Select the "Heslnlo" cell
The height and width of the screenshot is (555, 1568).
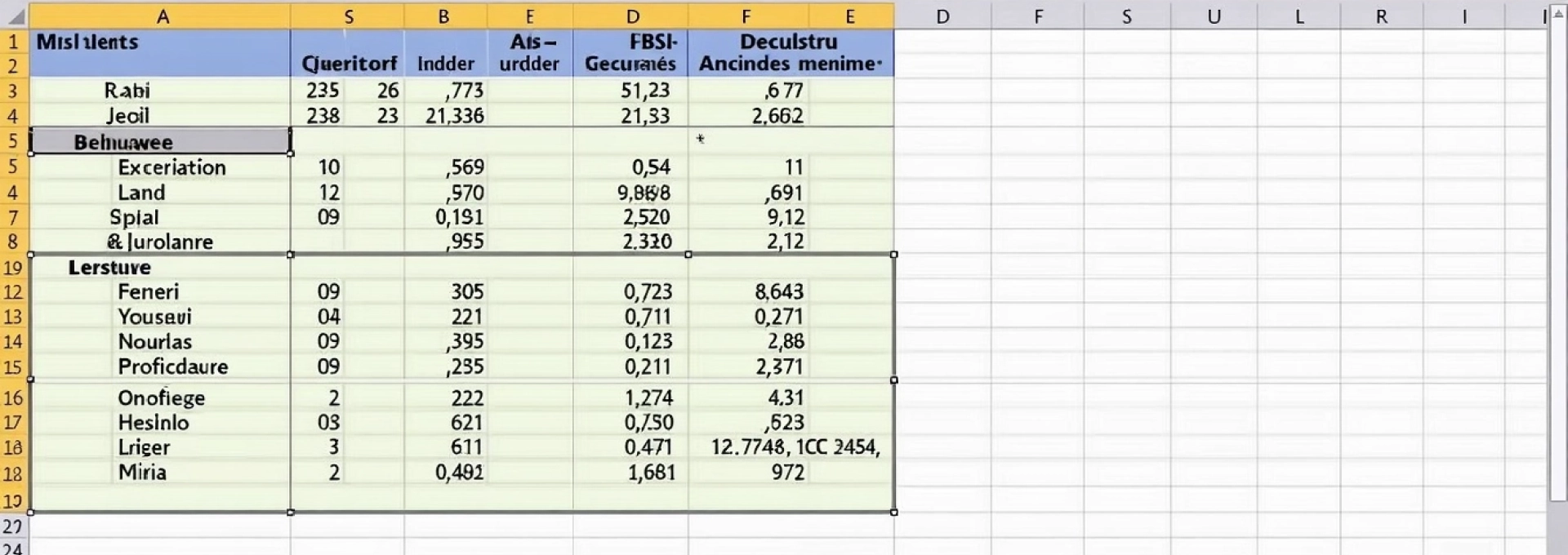pyautogui.click(x=160, y=423)
